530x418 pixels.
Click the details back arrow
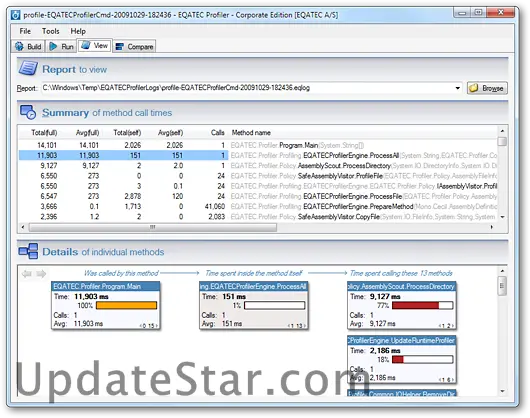coord(27,274)
